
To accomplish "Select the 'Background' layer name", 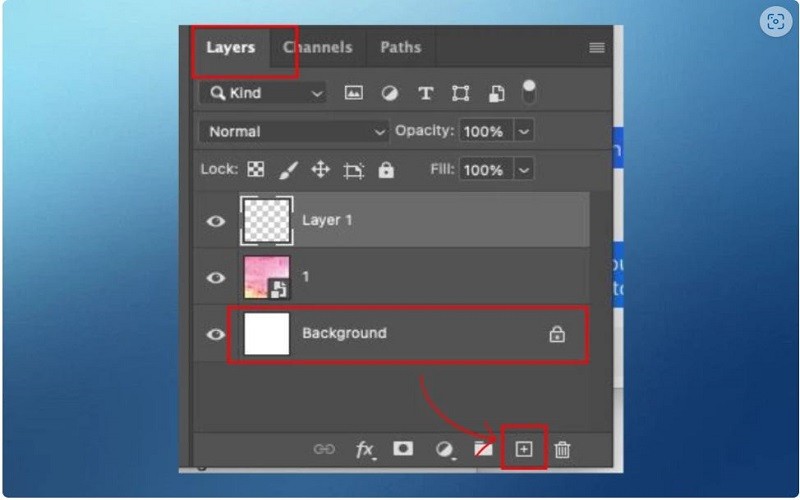I will point(344,333).
